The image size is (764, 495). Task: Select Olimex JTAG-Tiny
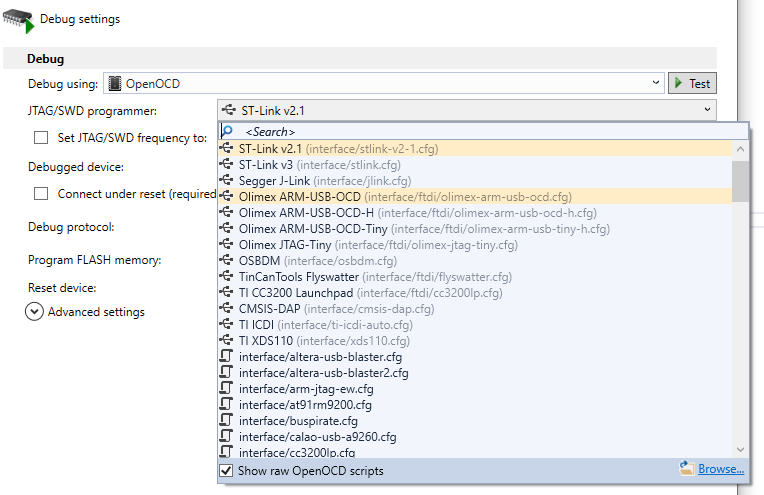tap(475, 245)
